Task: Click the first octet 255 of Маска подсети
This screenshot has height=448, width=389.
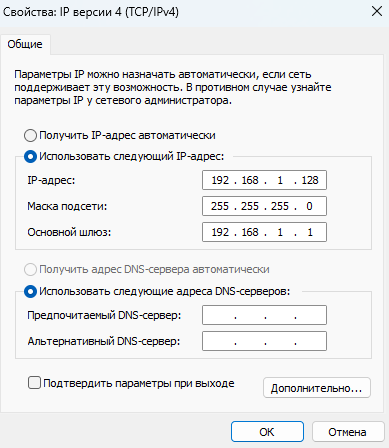Action: click(220, 206)
